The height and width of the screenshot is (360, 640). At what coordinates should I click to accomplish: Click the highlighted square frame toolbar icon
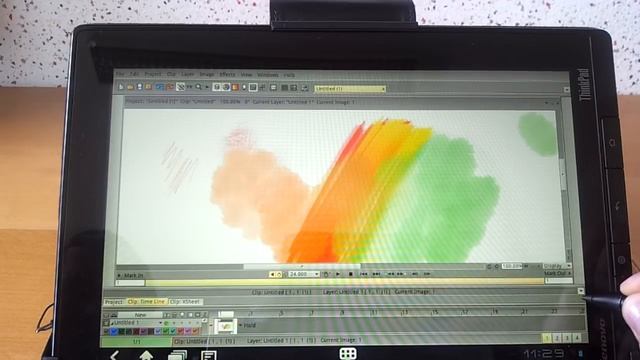click(x=253, y=87)
